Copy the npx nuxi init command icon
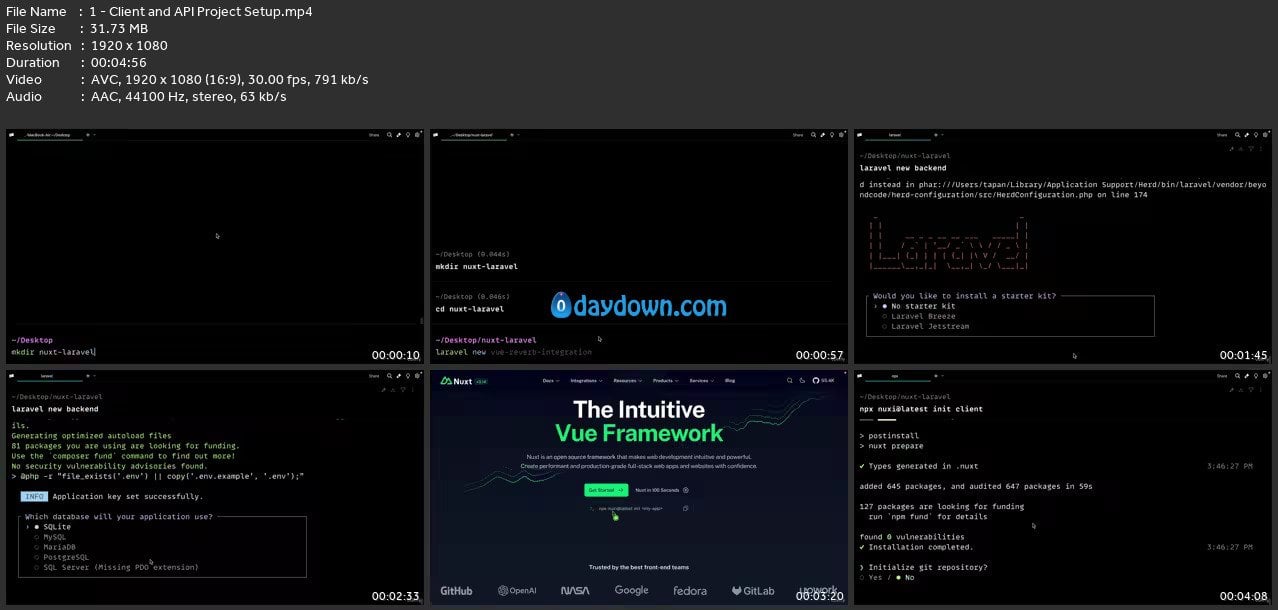Image resolution: width=1278 pixels, height=610 pixels. (x=686, y=508)
